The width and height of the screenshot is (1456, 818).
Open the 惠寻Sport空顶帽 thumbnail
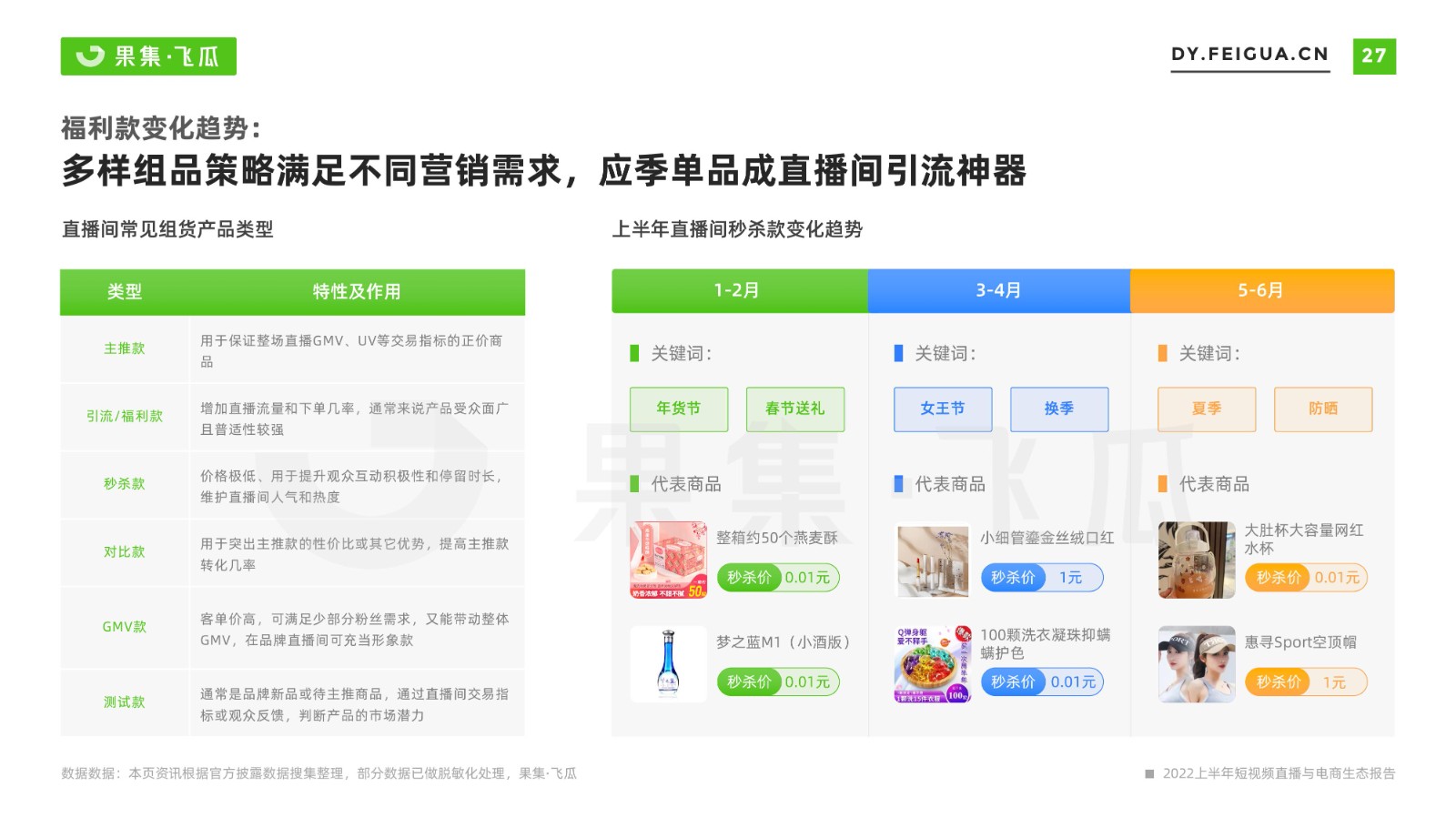coord(1197,664)
